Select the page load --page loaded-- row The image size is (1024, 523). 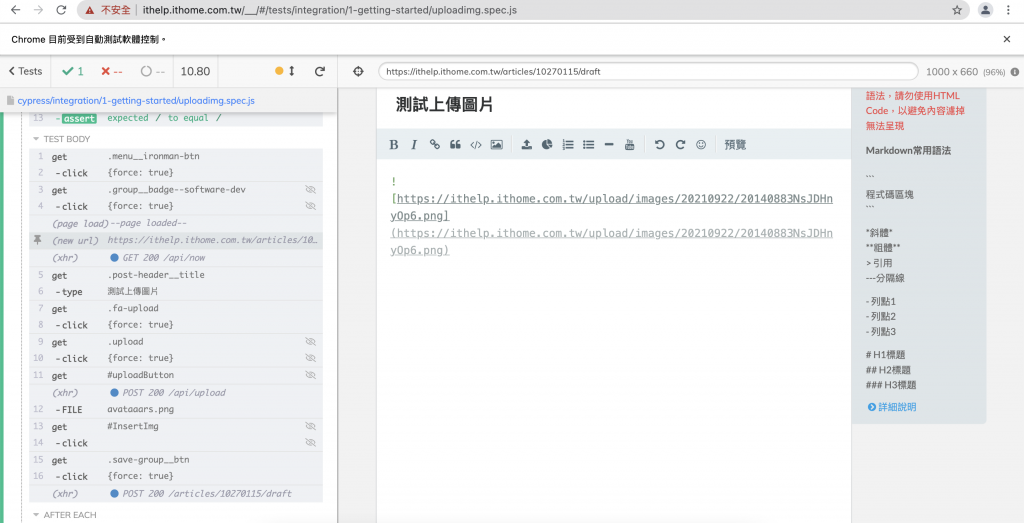pos(176,223)
